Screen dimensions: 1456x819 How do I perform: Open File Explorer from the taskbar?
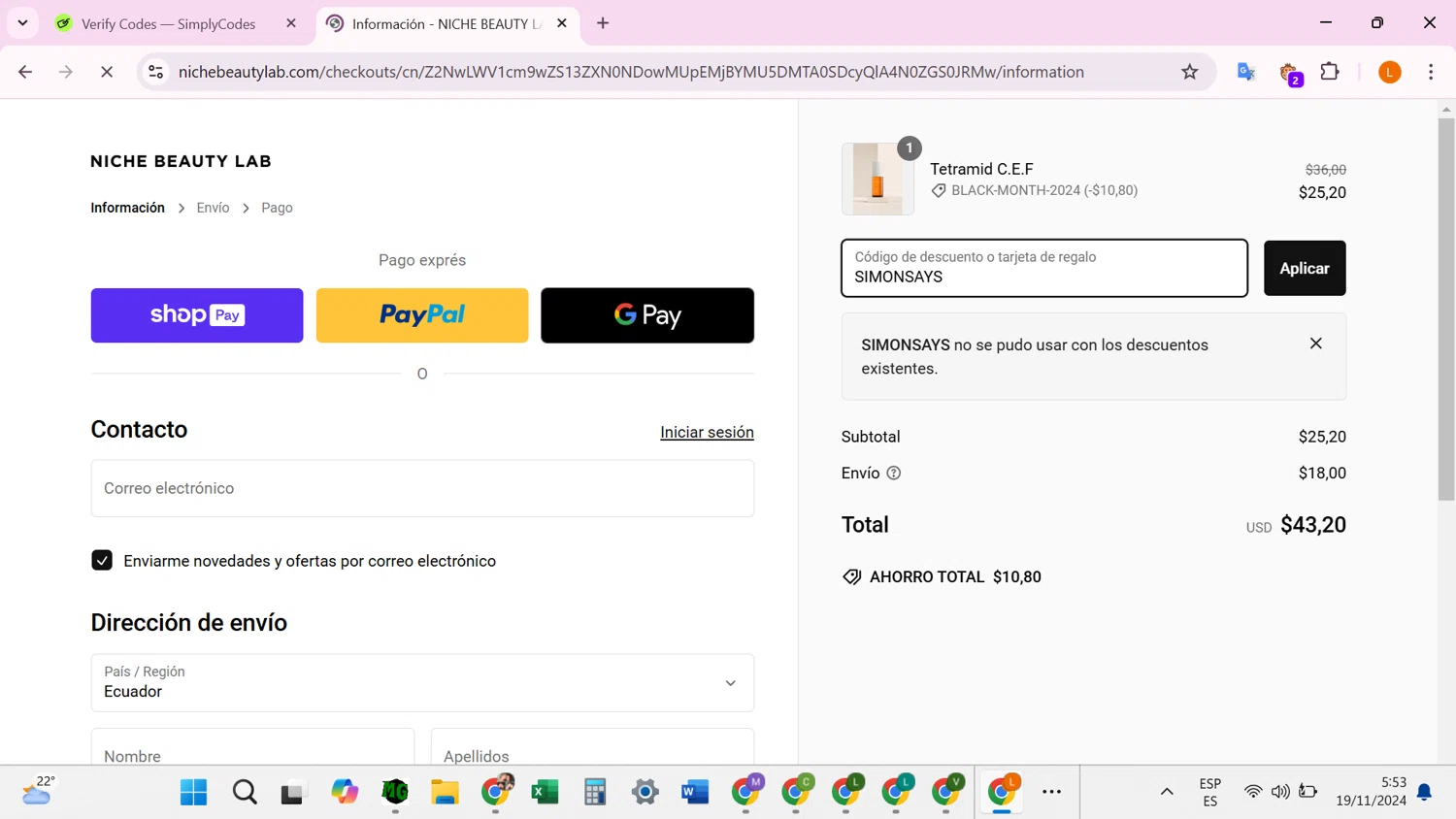445,793
